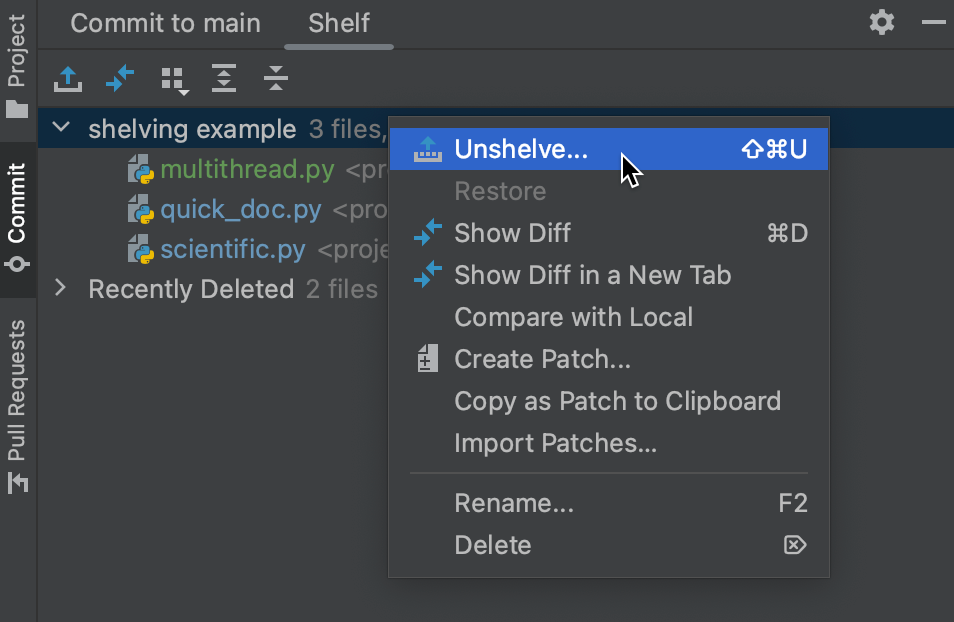Collapse all nodes using the toolbar icon
Image resolution: width=954 pixels, height=622 pixels.
click(x=275, y=78)
